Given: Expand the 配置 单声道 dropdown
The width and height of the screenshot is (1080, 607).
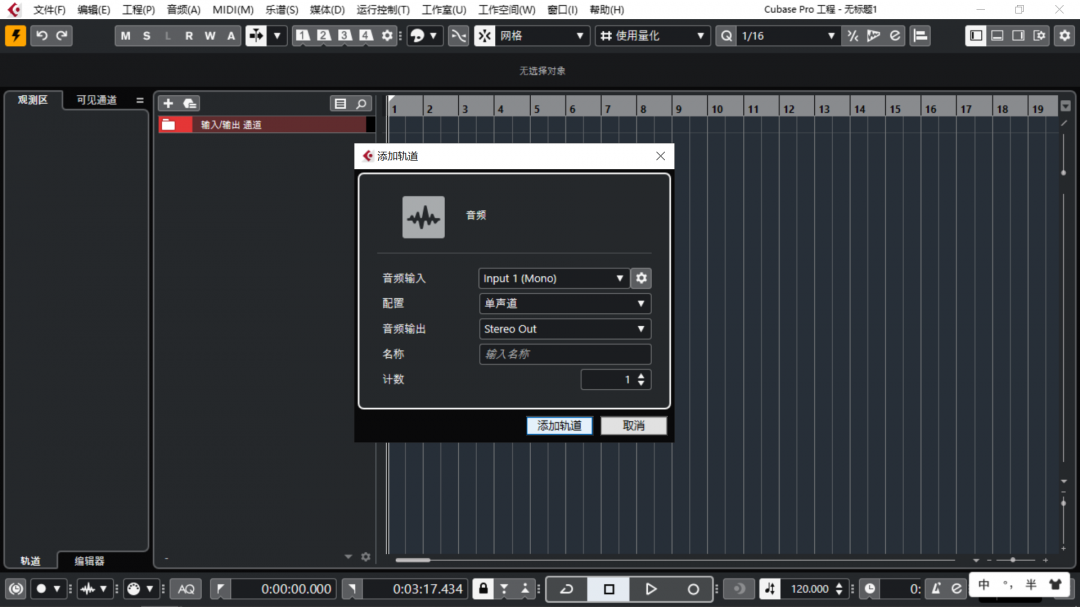Looking at the screenshot, I should coord(565,303).
